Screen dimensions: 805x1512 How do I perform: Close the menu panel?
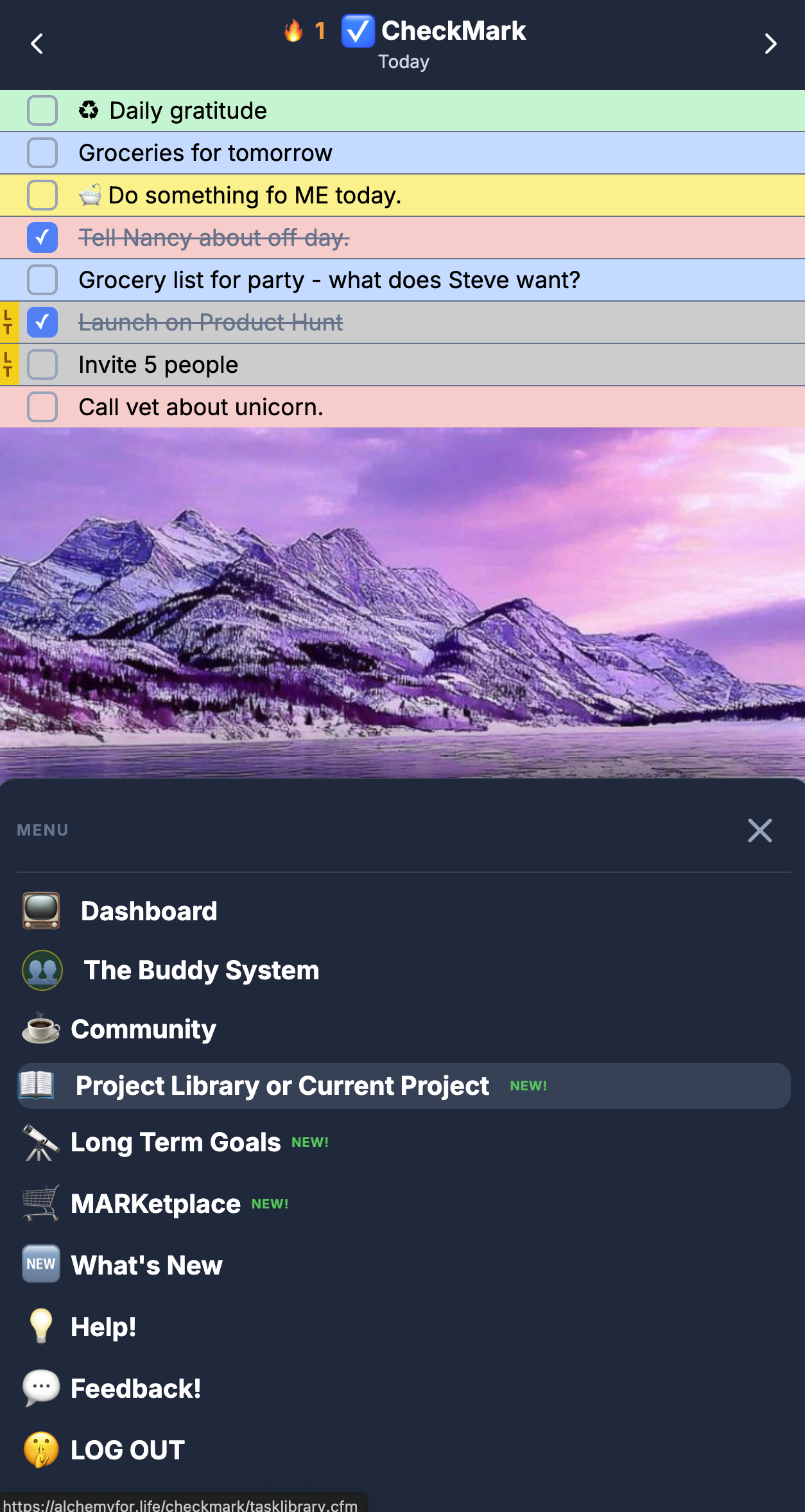pyautogui.click(x=759, y=830)
